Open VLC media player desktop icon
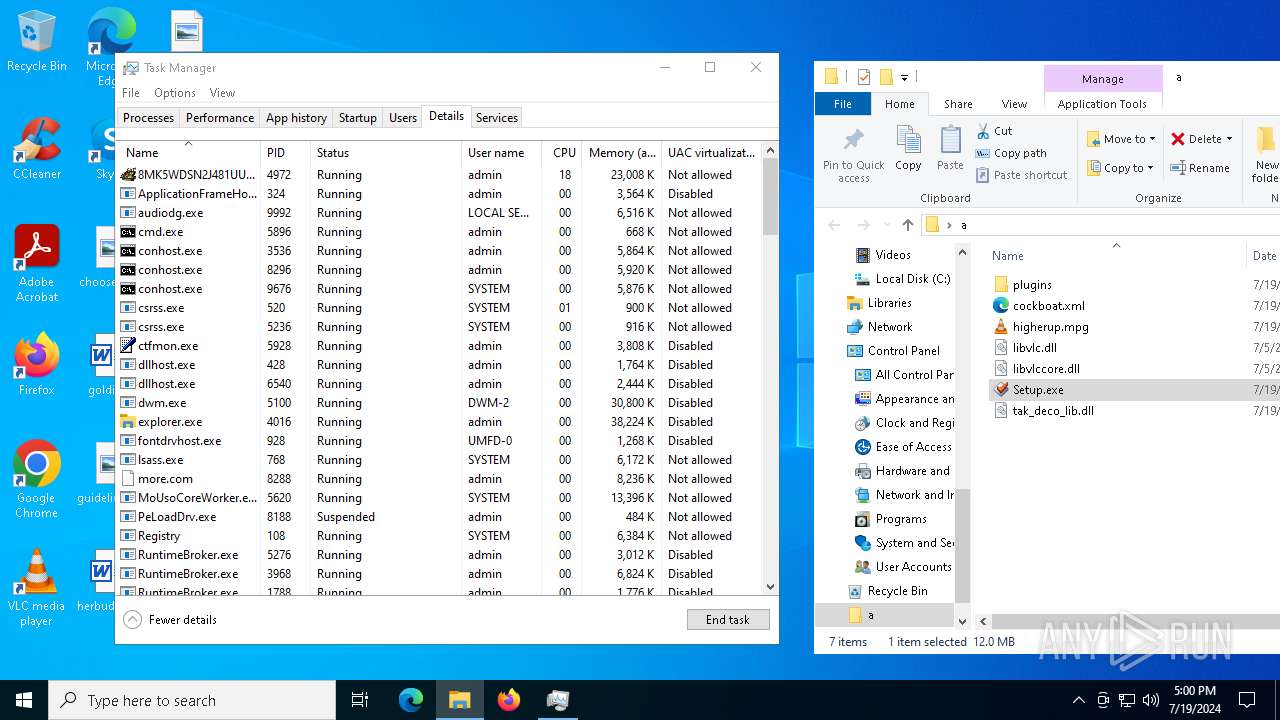 (x=36, y=588)
